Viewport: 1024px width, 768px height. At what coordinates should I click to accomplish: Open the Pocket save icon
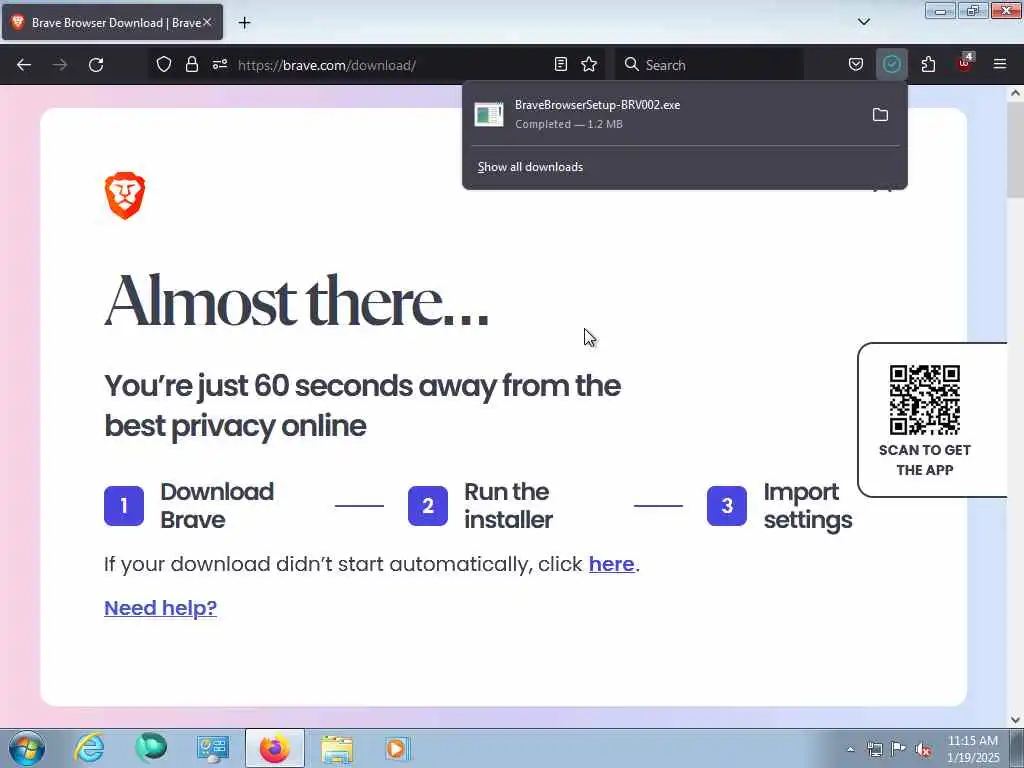[856, 64]
